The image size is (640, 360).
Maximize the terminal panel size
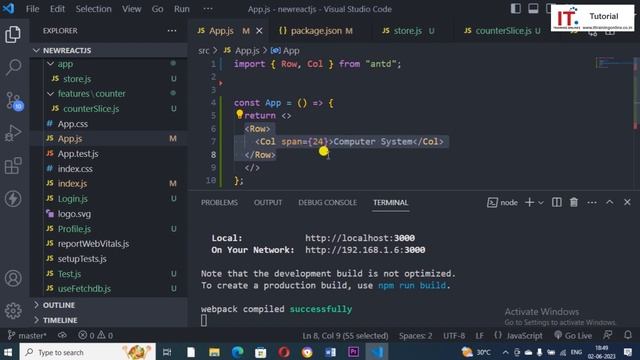click(x=609, y=202)
